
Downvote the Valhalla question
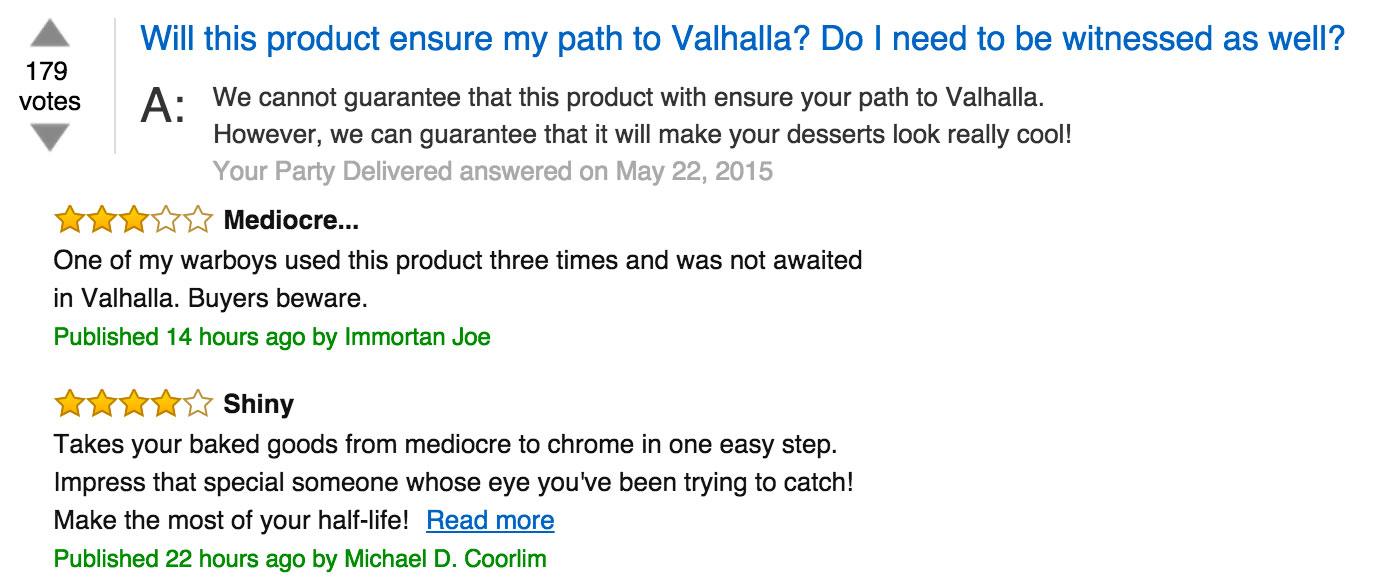tap(49, 136)
